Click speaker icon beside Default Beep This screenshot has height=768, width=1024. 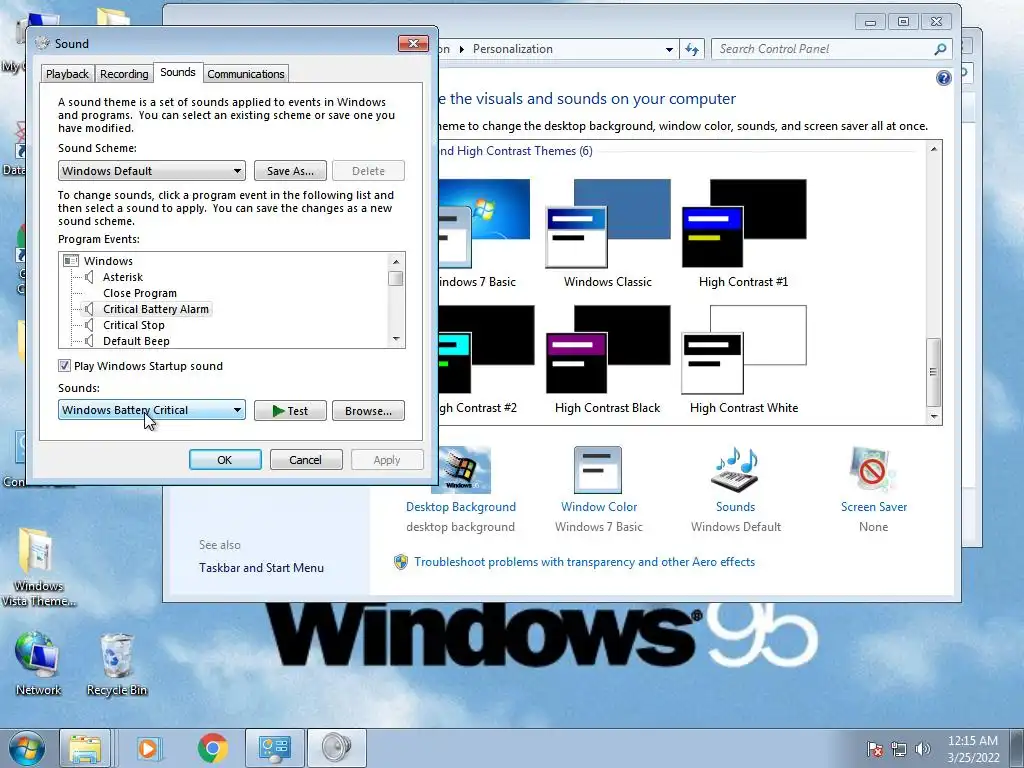[89, 341]
